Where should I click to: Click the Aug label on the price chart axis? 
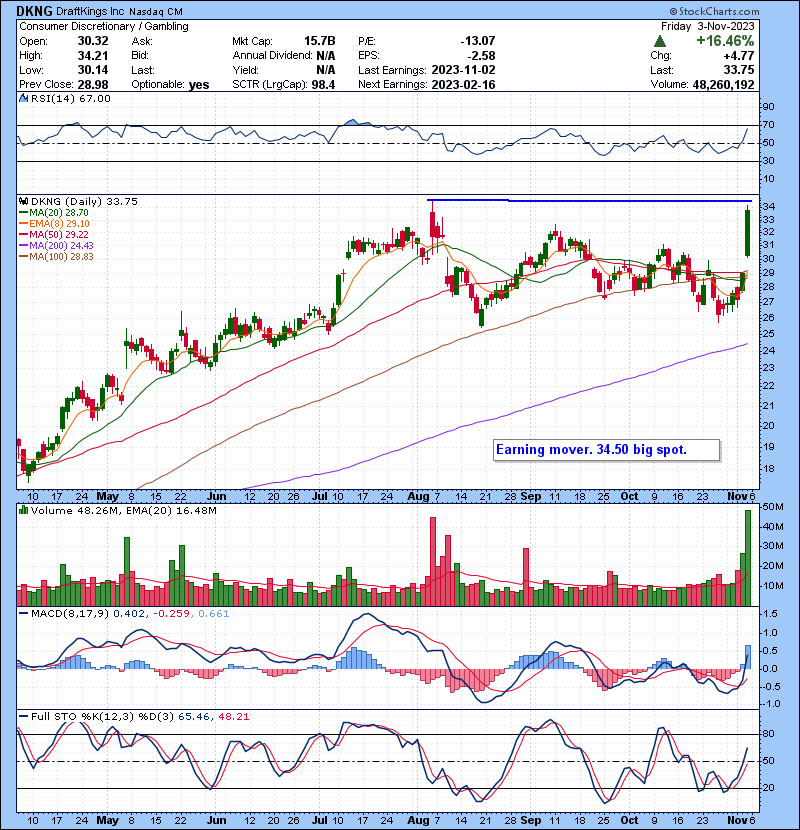click(418, 497)
